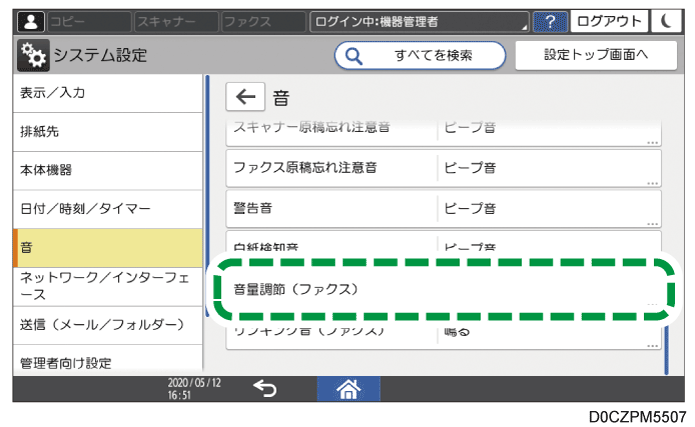
Task: Click the sidebar vertical scrollbar
Action: pyautogui.click(x=207, y=196)
